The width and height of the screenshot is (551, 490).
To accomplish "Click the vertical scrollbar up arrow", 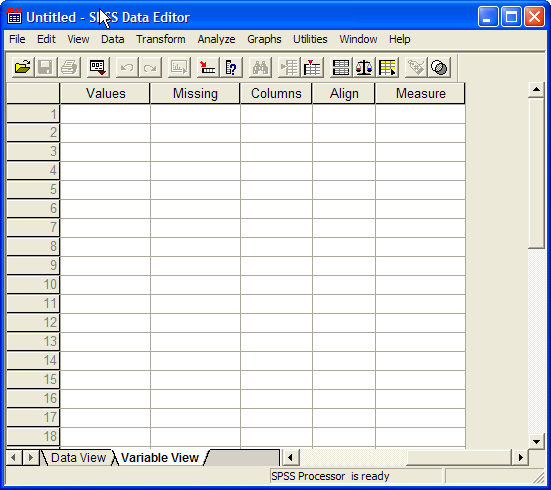I will coord(536,90).
